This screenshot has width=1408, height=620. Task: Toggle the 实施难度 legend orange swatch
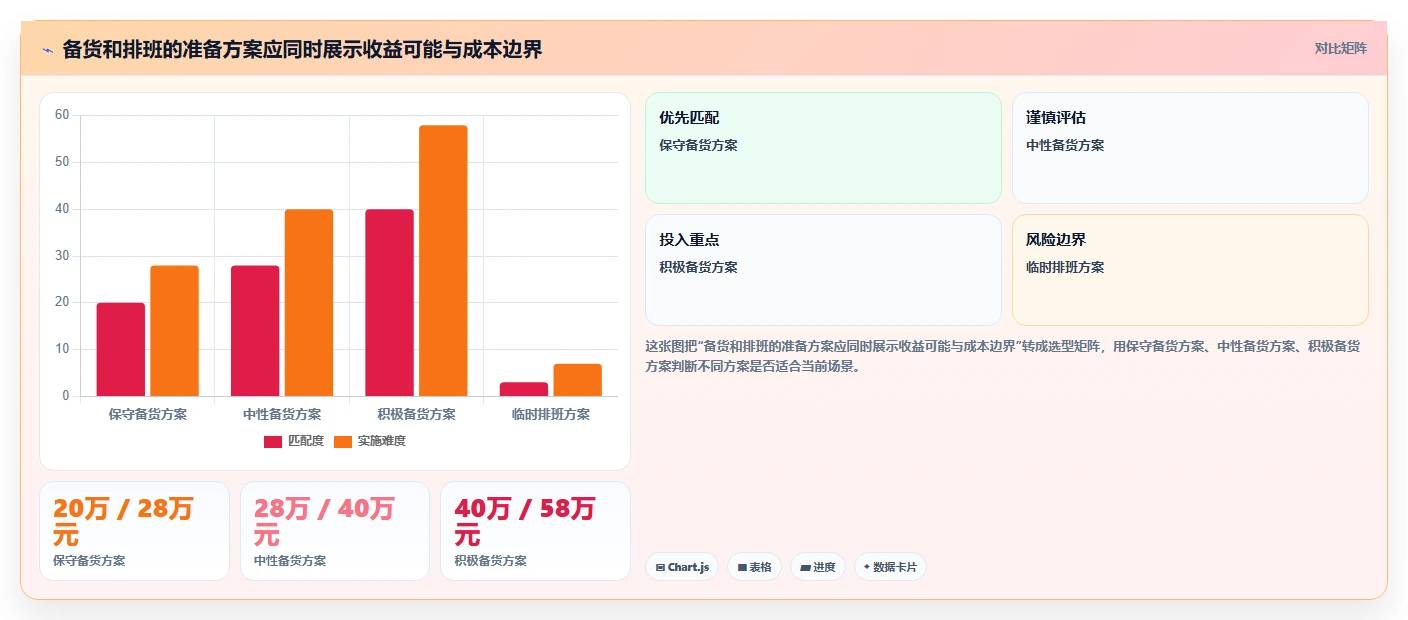pos(343,441)
